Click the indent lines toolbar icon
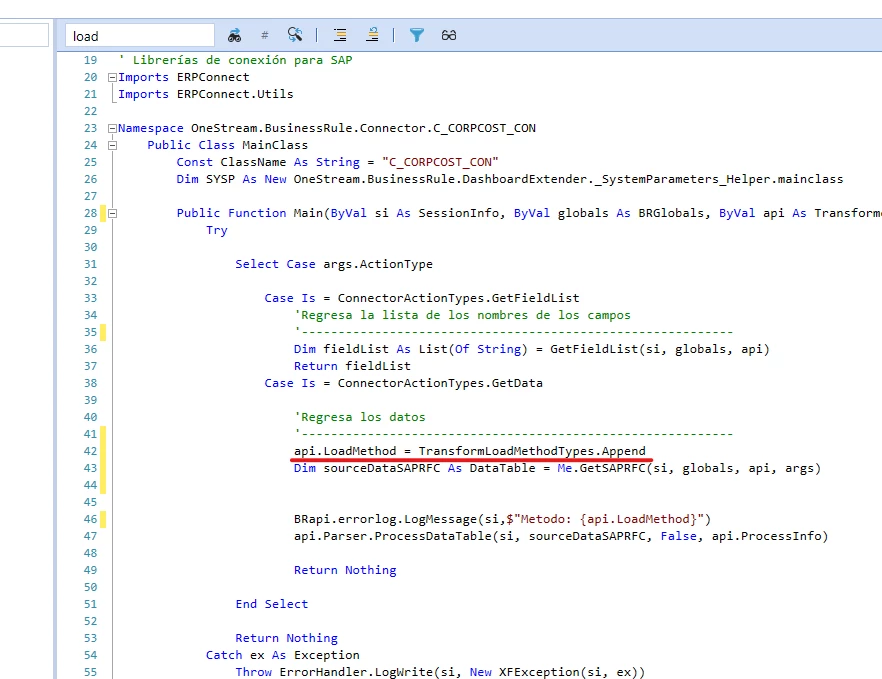The image size is (882, 679). [x=340, y=35]
